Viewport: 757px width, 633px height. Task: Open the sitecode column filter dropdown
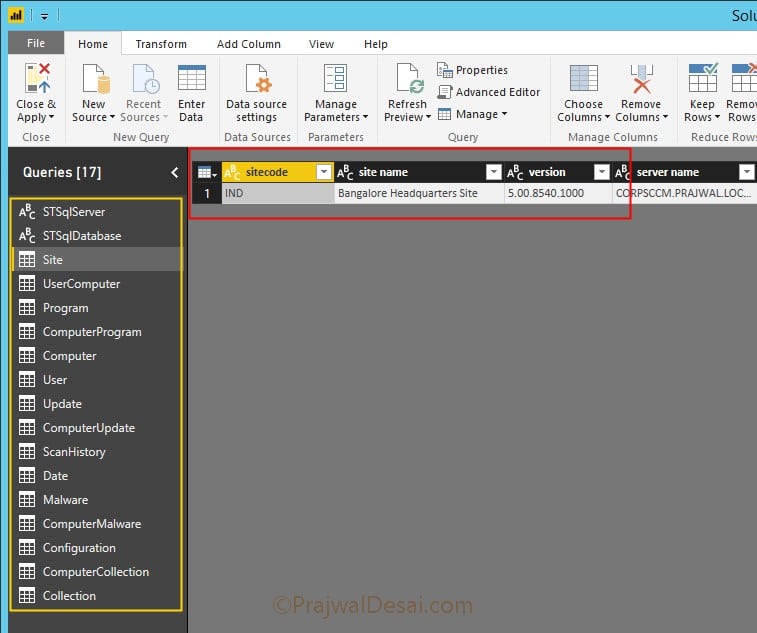pos(324,172)
